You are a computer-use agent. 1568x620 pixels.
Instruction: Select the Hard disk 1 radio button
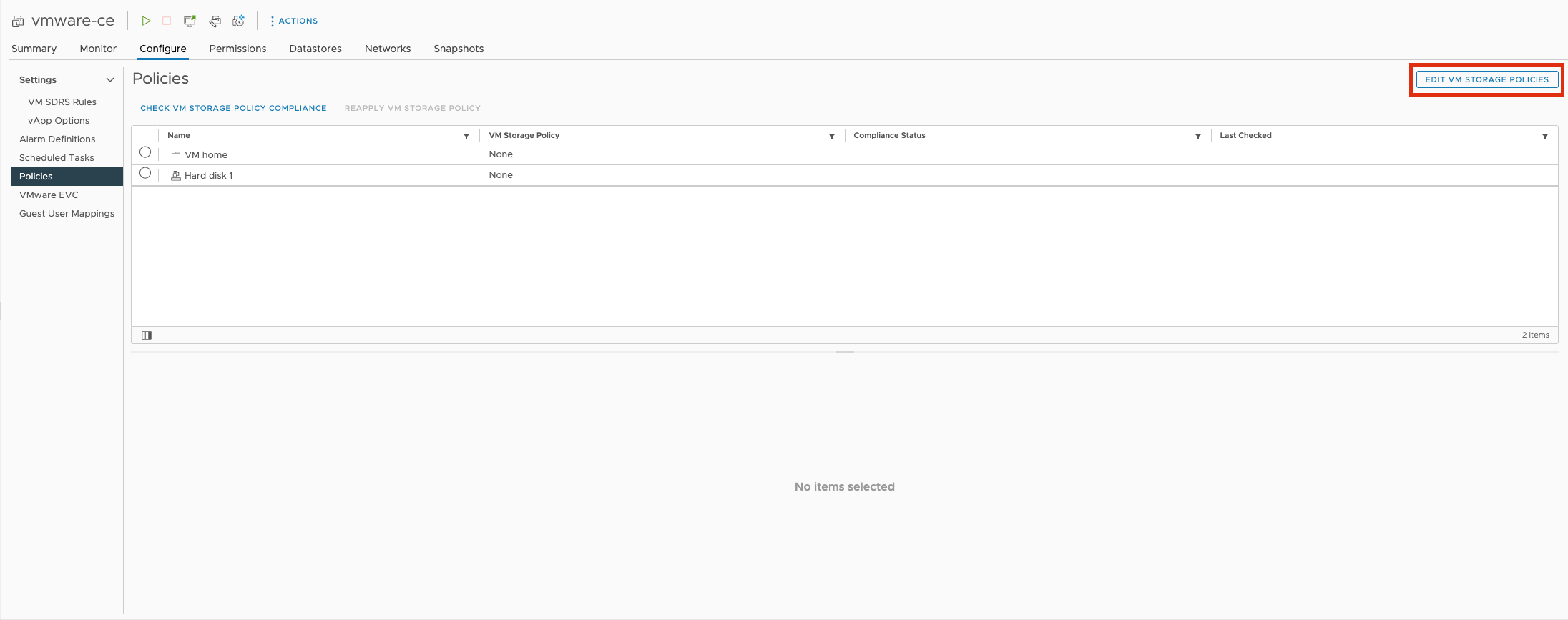tap(145, 173)
